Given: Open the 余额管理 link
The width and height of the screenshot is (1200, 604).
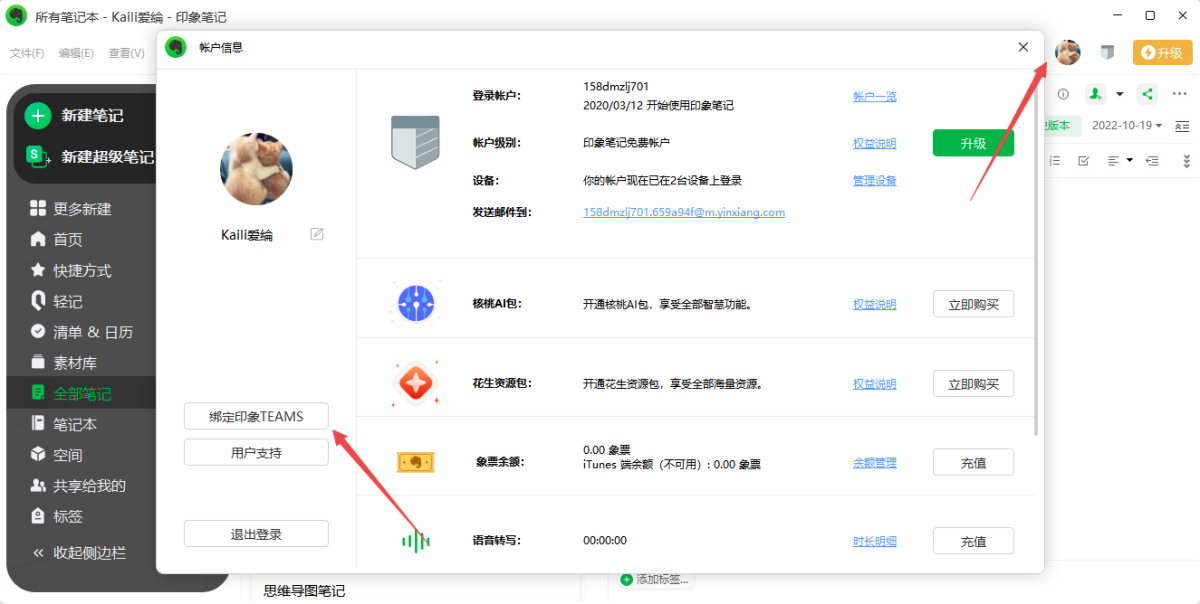Looking at the screenshot, I should pos(875,462).
